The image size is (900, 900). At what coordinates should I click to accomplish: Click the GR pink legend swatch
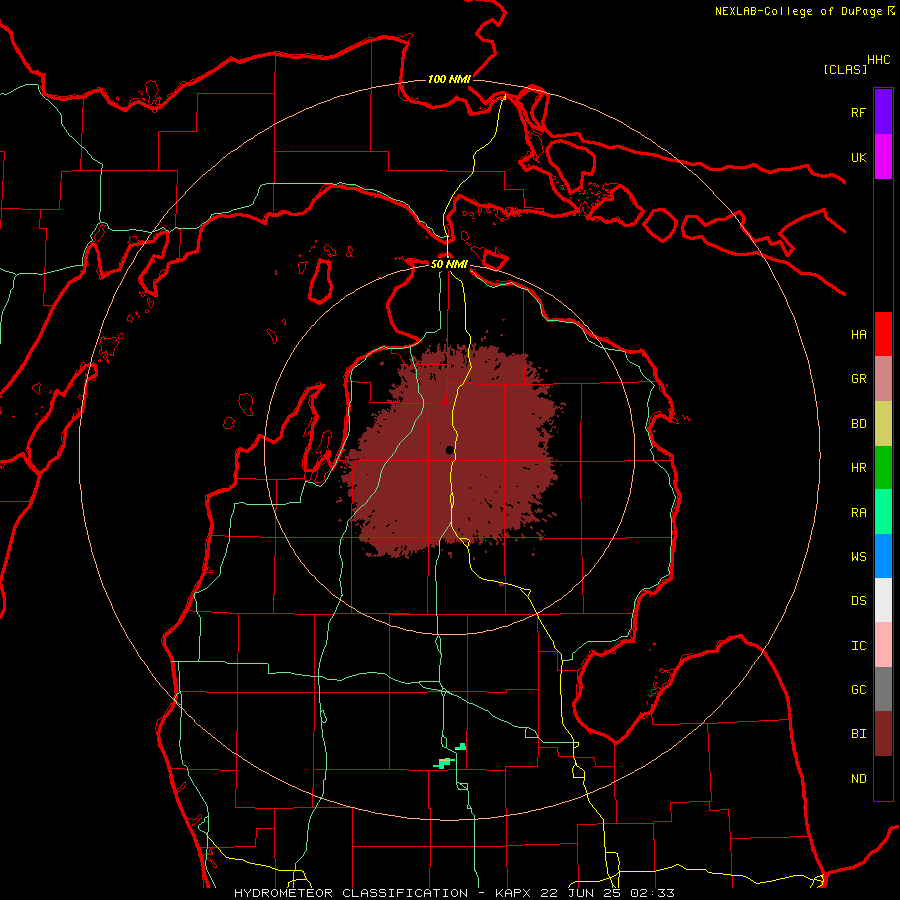pos(883,379)
